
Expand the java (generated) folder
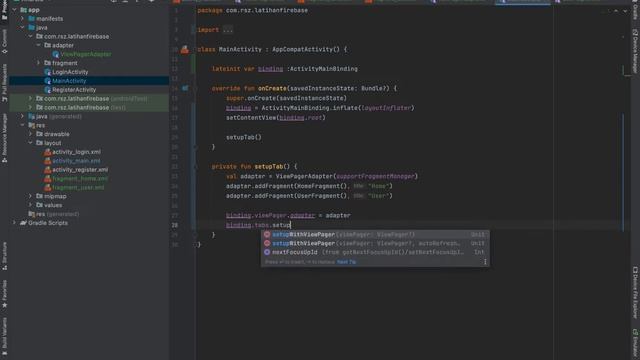pyautogui.click(x=22, y=116)
